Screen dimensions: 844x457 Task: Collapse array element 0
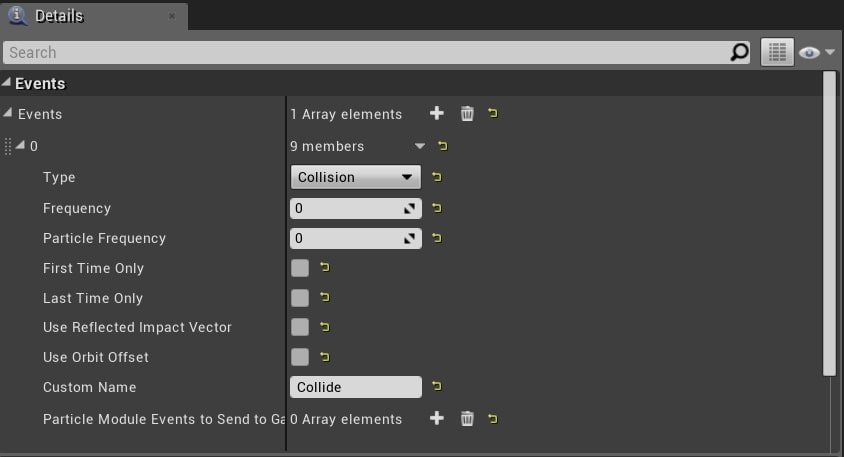point(20,145)
